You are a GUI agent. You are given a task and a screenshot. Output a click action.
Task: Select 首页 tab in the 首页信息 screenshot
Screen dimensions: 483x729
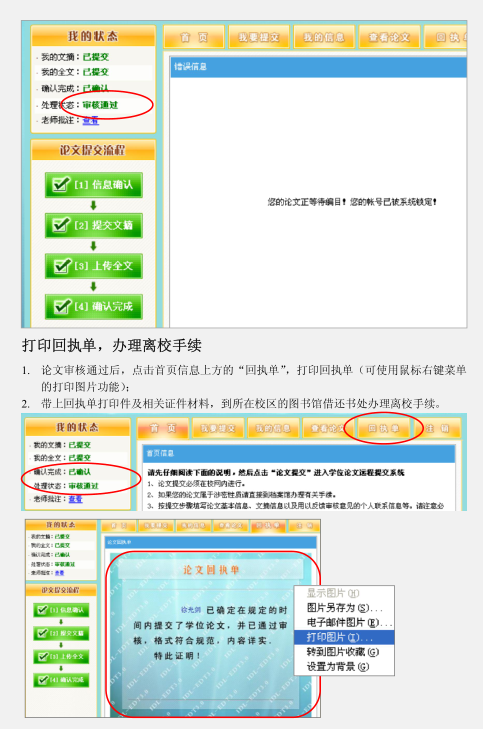pos(163,428)
